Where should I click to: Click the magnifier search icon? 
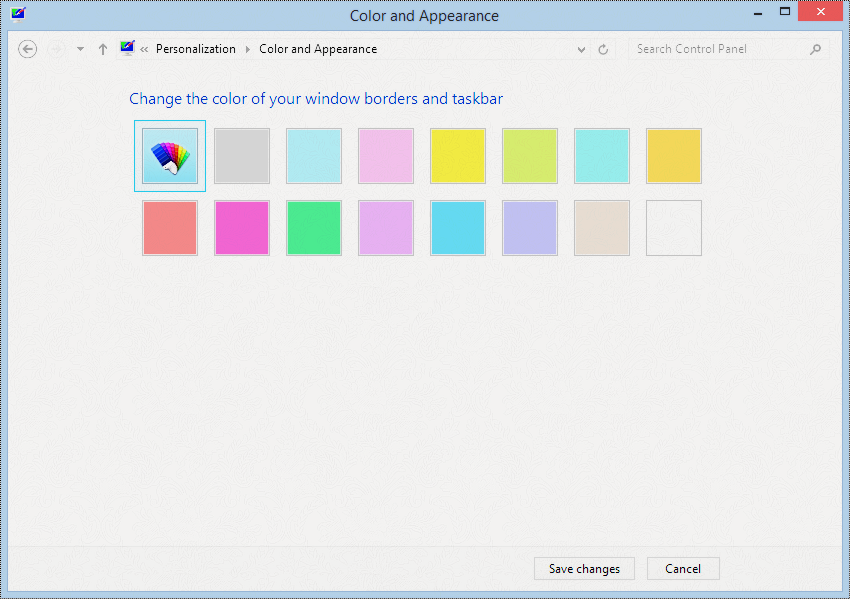pos(815,49)
